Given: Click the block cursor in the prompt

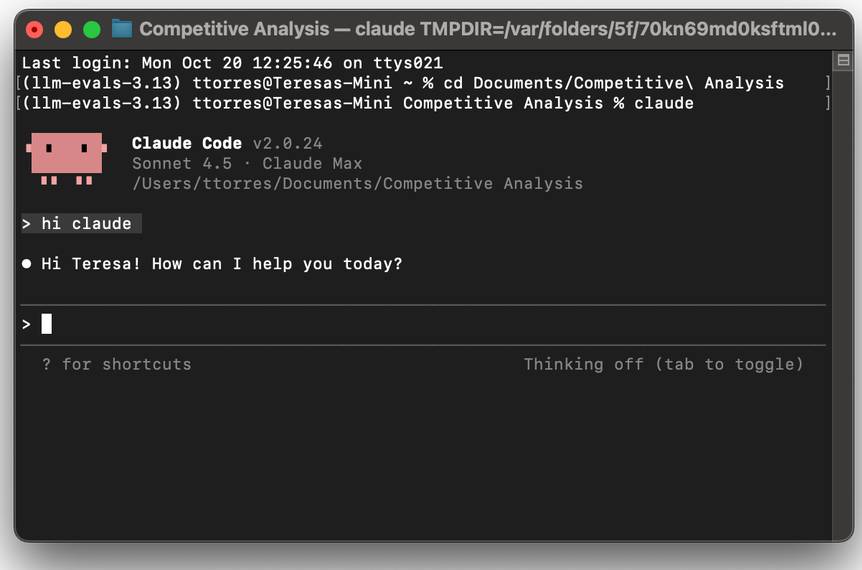Looking at the screenshot, I should pos(46,324).
